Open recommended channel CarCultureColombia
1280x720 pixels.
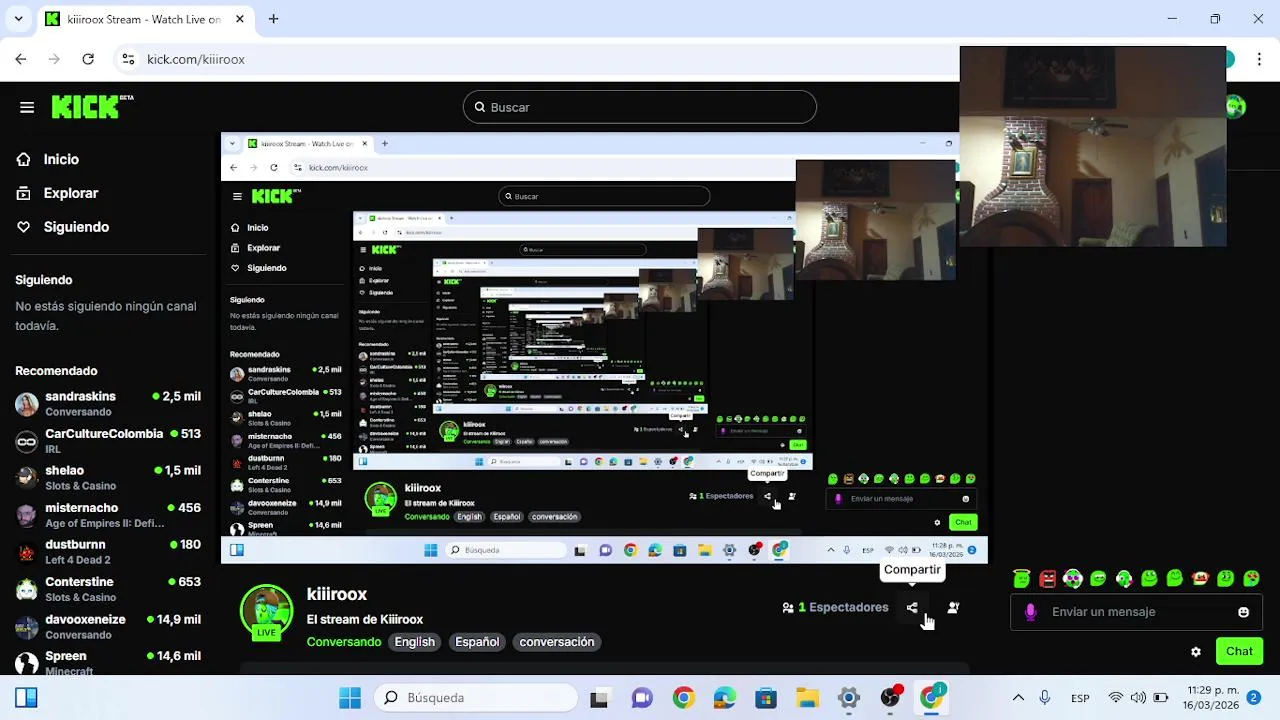[108, 441]
